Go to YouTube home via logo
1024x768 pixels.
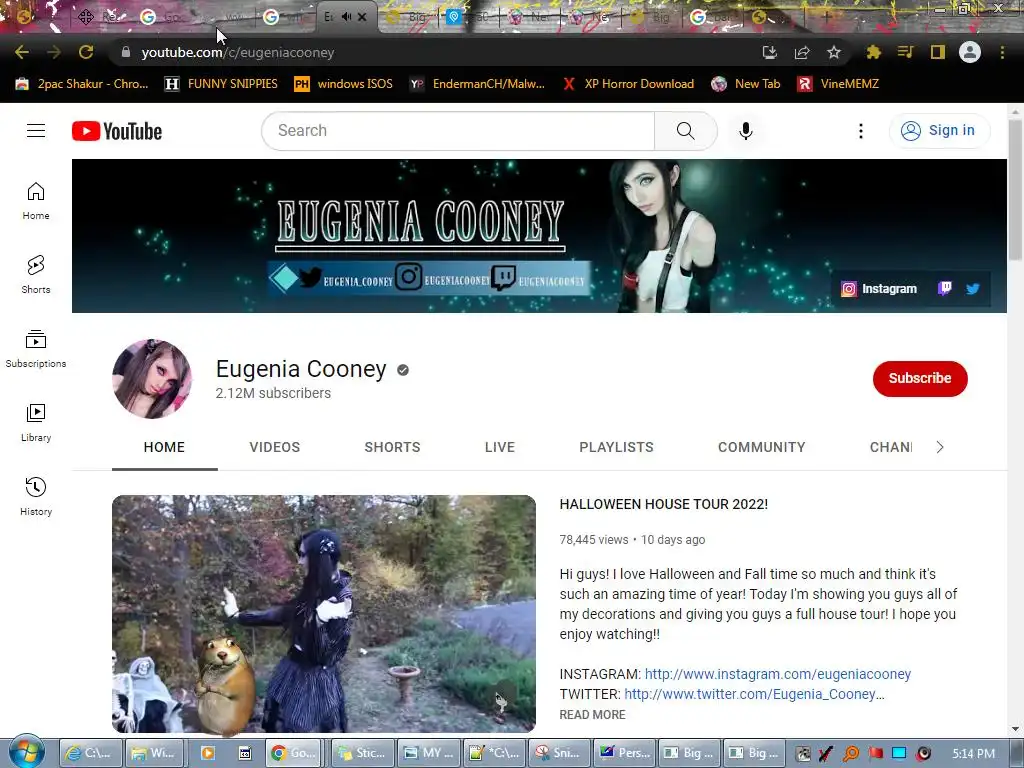(117, 131)
